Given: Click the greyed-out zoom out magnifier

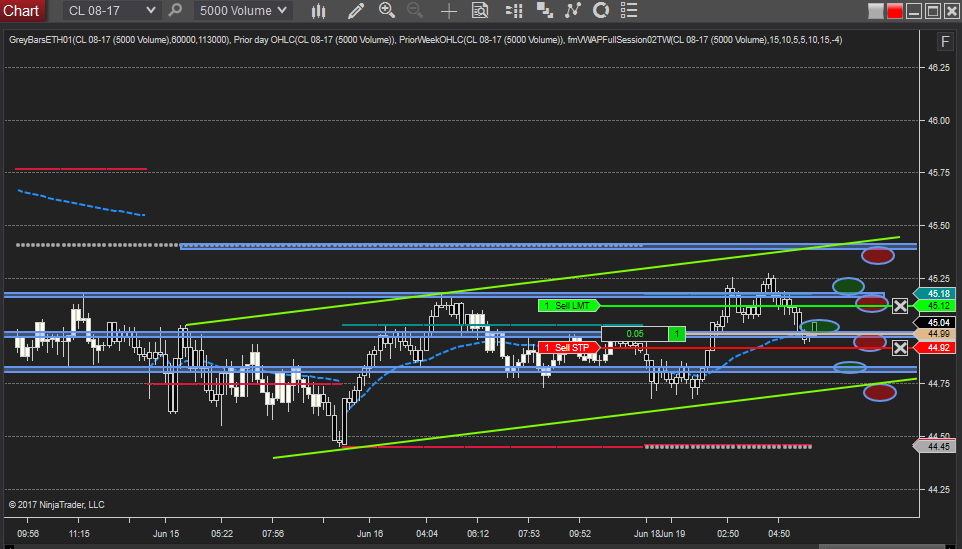Looking at the screenshot, I should 415,10.
